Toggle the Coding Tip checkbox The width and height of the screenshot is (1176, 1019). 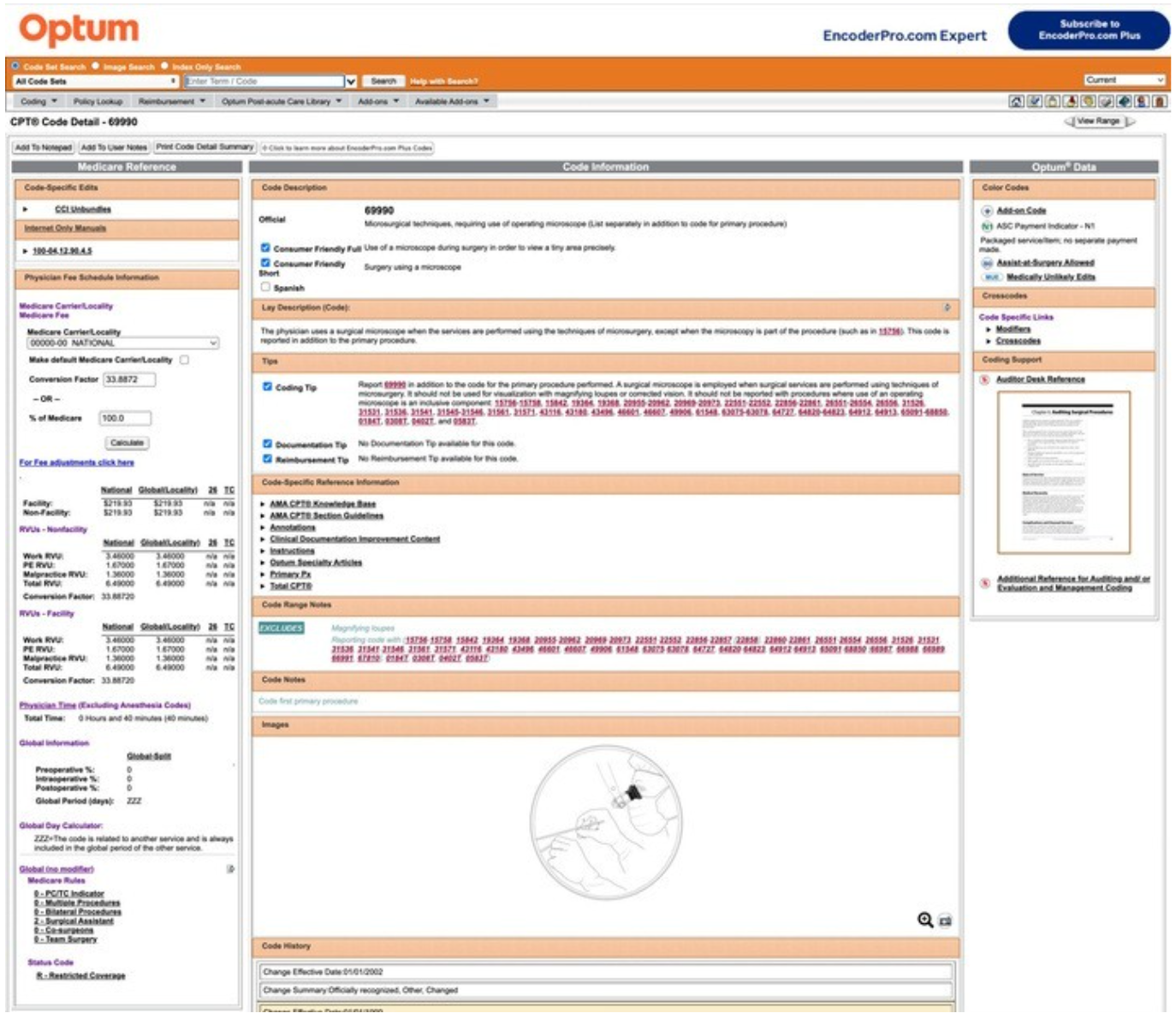(x=267, y=387)
